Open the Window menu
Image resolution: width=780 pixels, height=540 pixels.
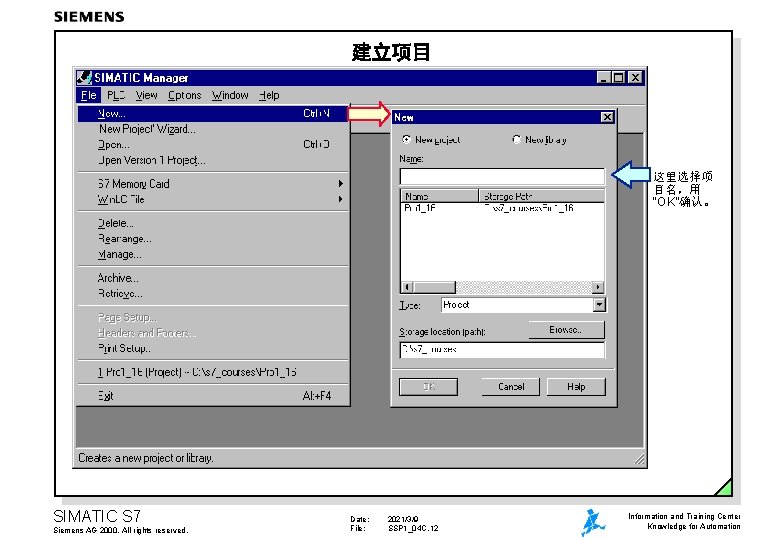coord(230,95)
